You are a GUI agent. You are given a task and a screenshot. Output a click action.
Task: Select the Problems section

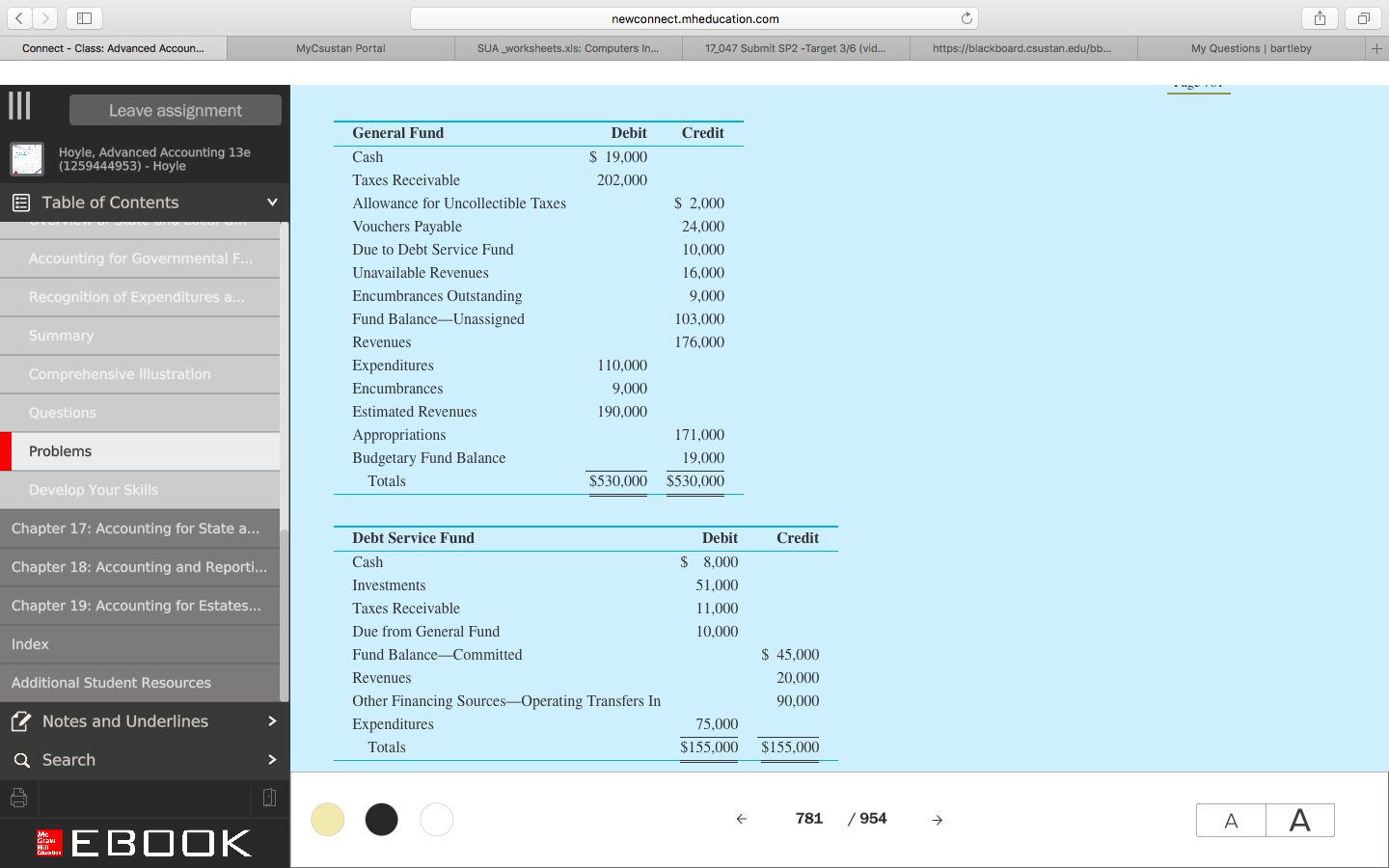point(140,451)
